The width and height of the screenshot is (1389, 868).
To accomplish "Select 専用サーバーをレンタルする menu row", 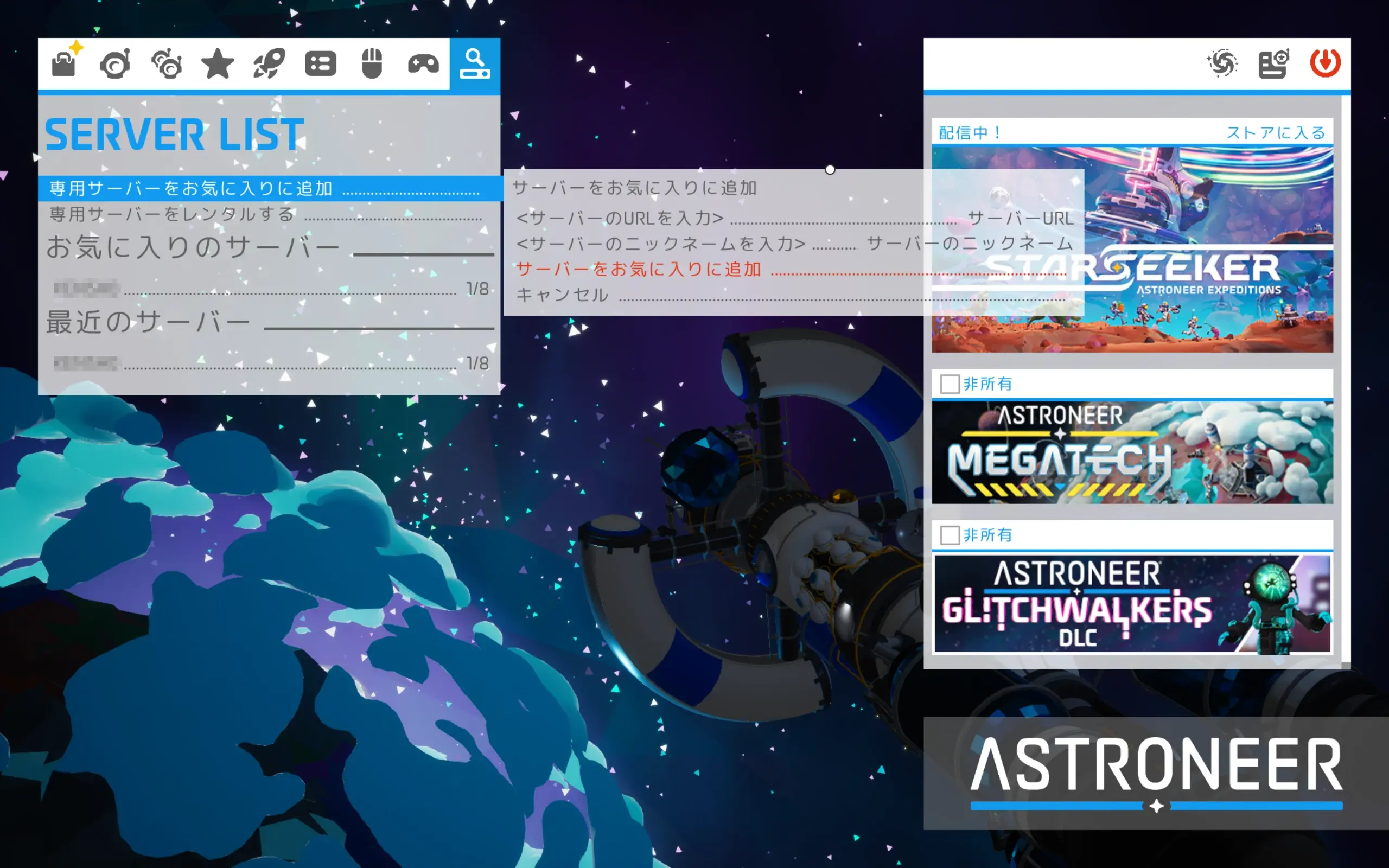I will coord(270,214).
